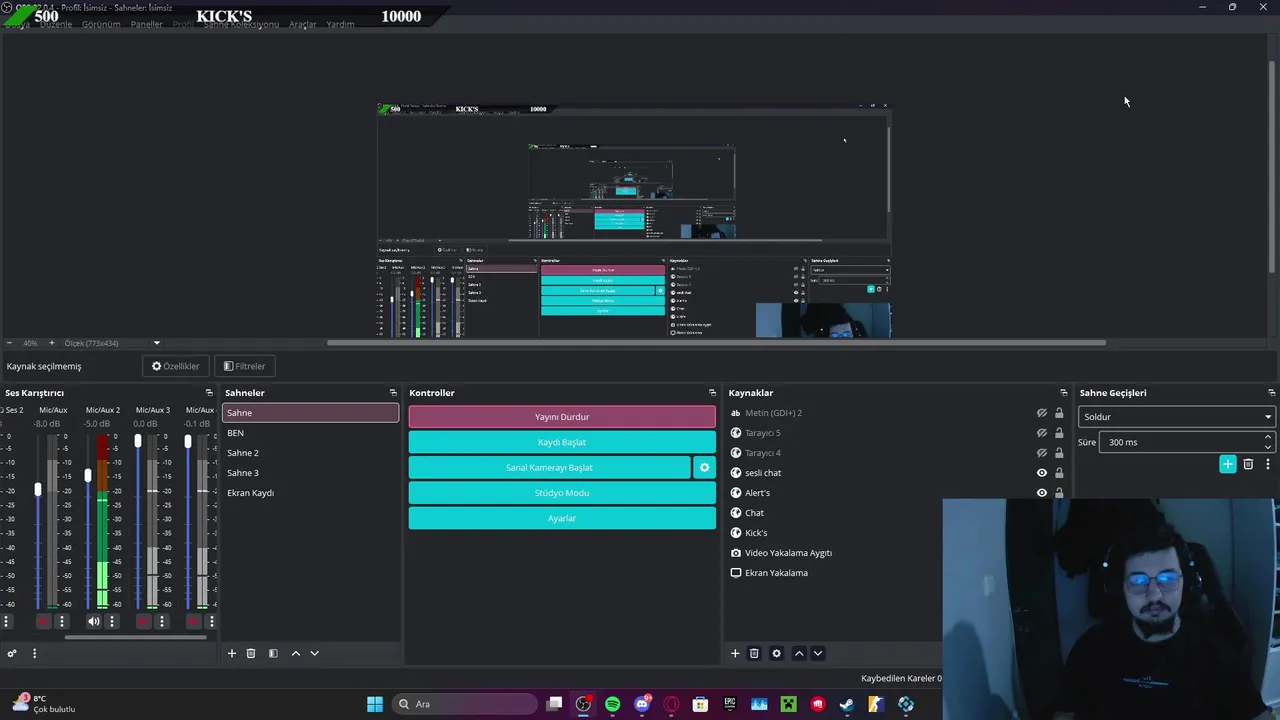This screenshot has height=720, width=1280.
Task: Open Mic/Aux 3 channel options menu
Action: pyautogui.click(x=162, y=622)
